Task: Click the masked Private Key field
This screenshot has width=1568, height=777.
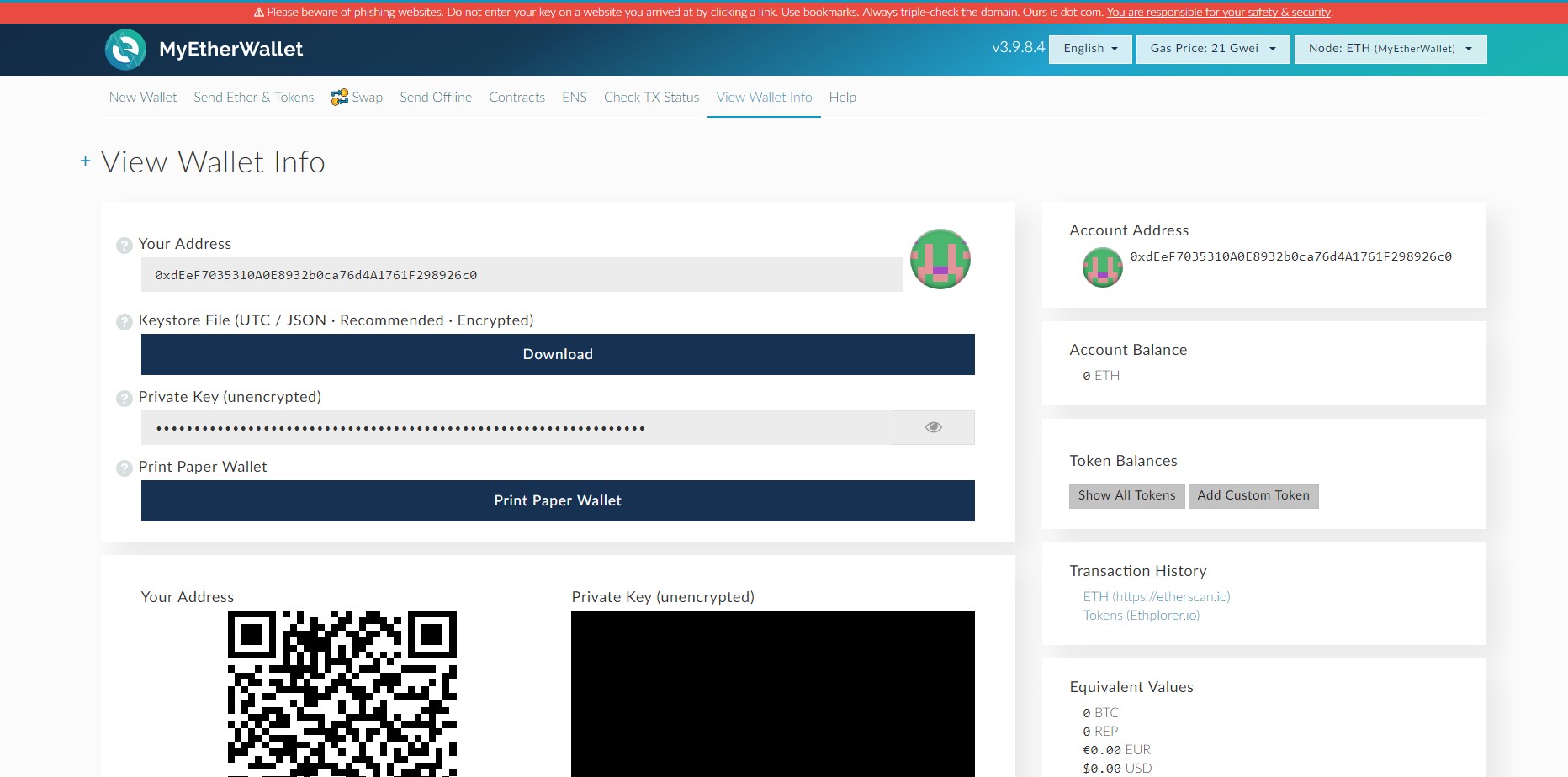Action: pos(516,427)
